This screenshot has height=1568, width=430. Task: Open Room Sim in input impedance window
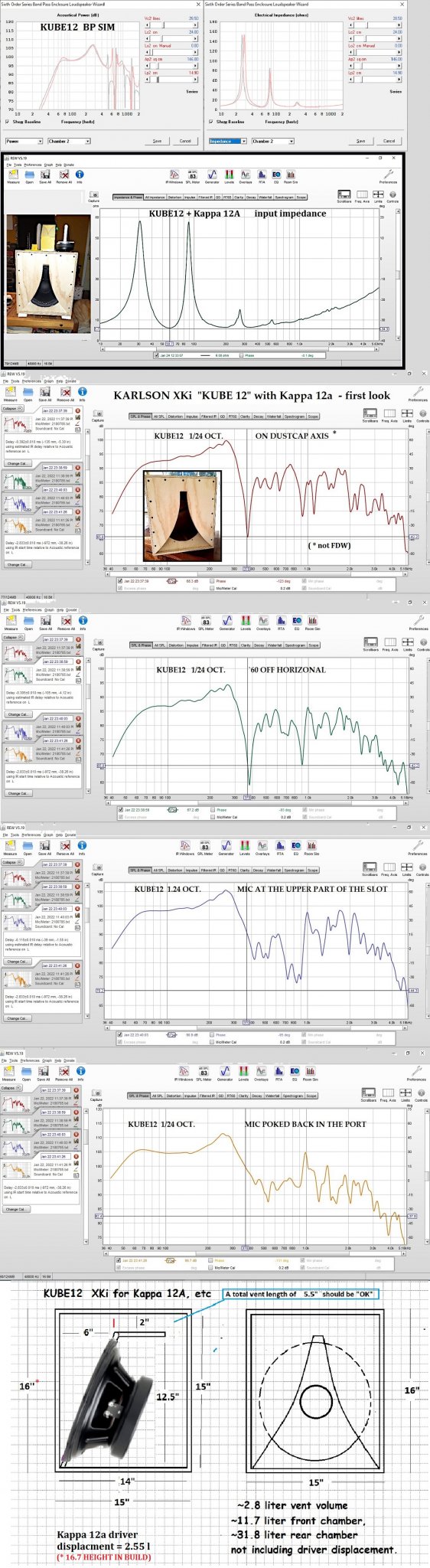click(291, 176)
